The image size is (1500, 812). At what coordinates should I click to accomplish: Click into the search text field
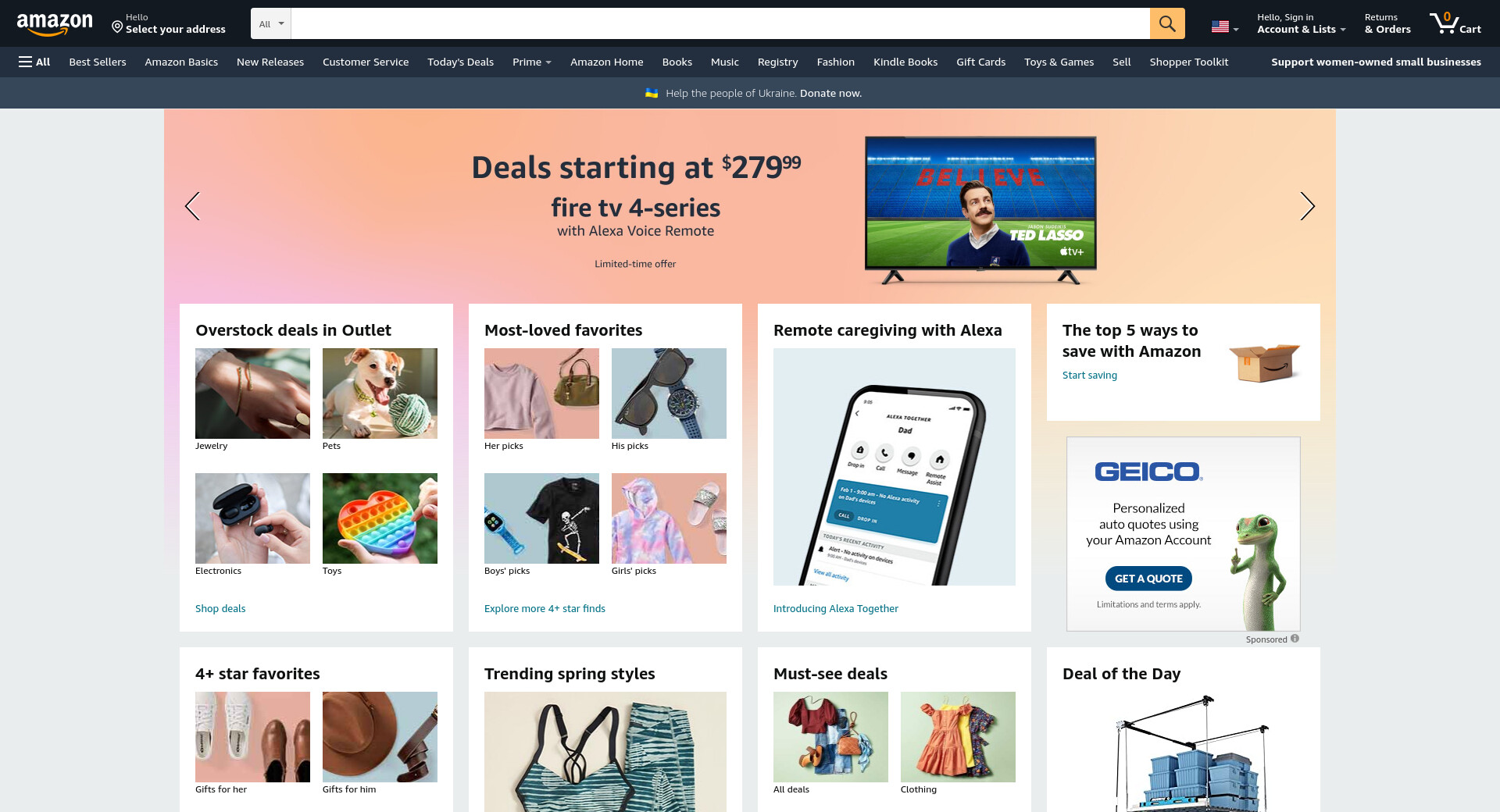click(x=720, y=23)
